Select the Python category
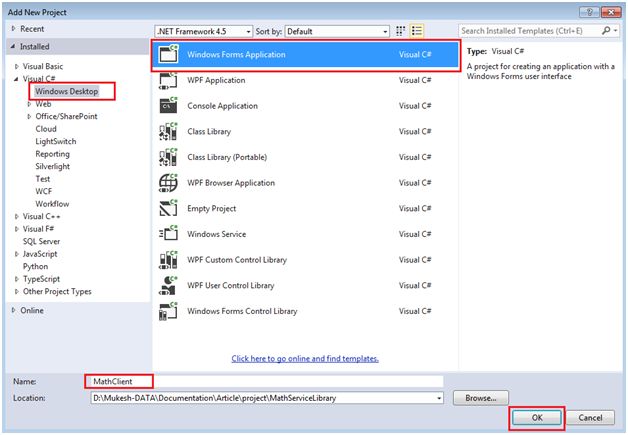The height and width of the screenshot is (435, 628). pyautogui.click(x=35, y=266)
